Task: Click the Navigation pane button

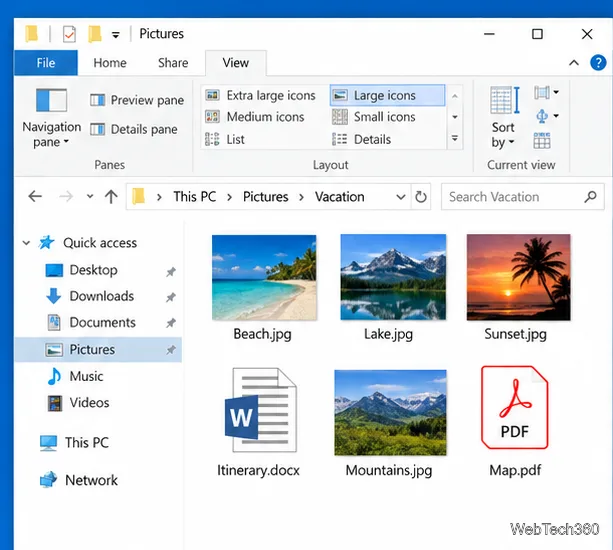Action: click(x=51, y=119)
